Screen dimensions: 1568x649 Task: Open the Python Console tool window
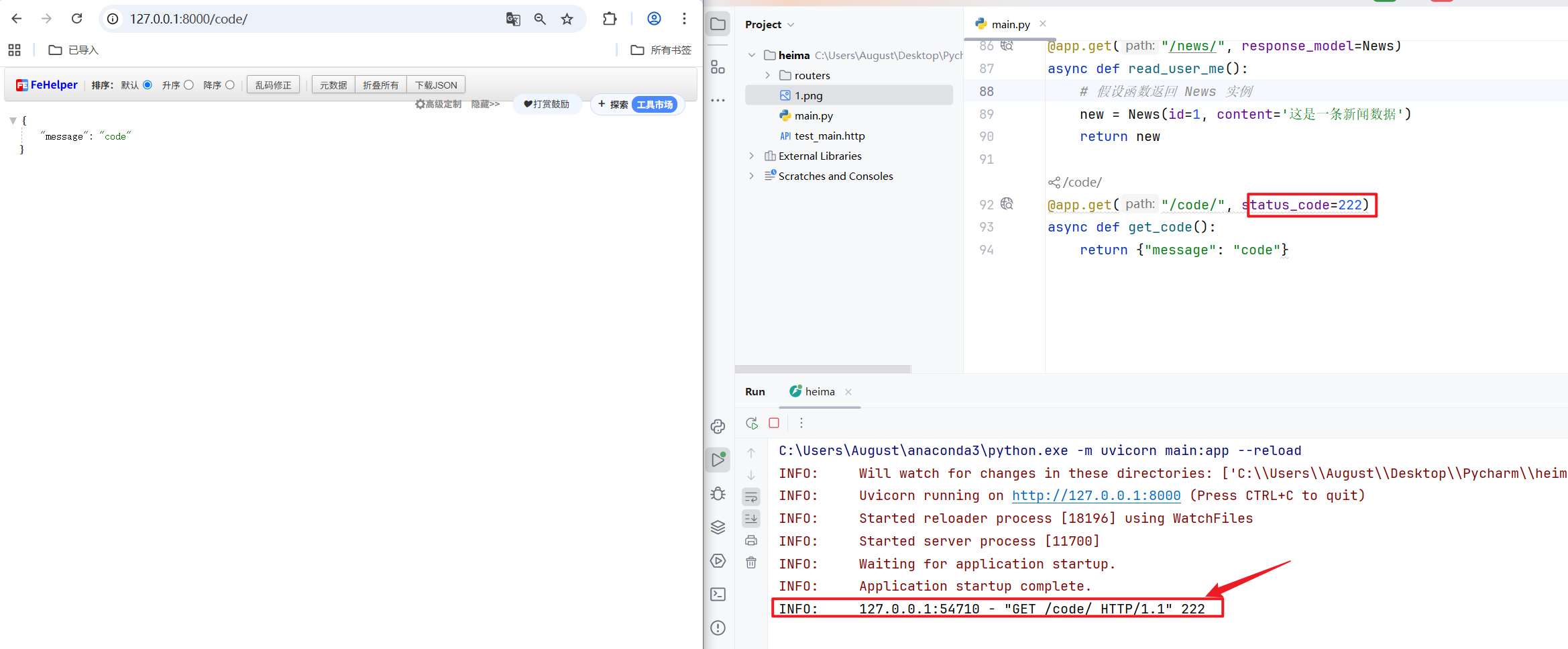point(718,427)
